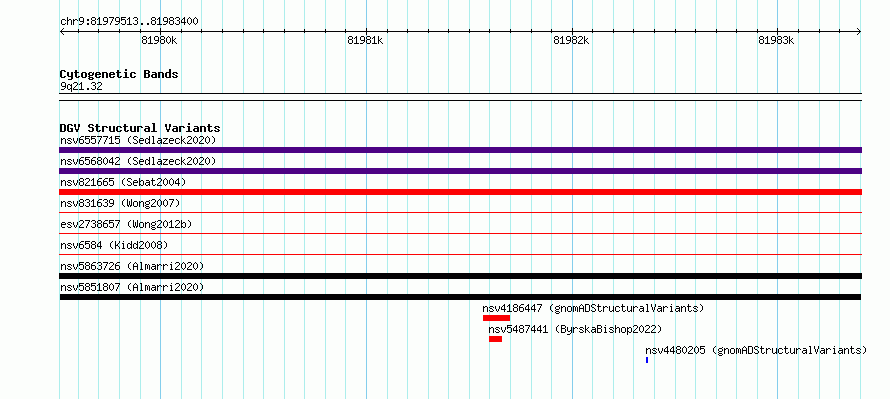Viewport: 890px width, 399px height.
Task: Click the small red bar of nsv5487441
Action: pos(496,339)
